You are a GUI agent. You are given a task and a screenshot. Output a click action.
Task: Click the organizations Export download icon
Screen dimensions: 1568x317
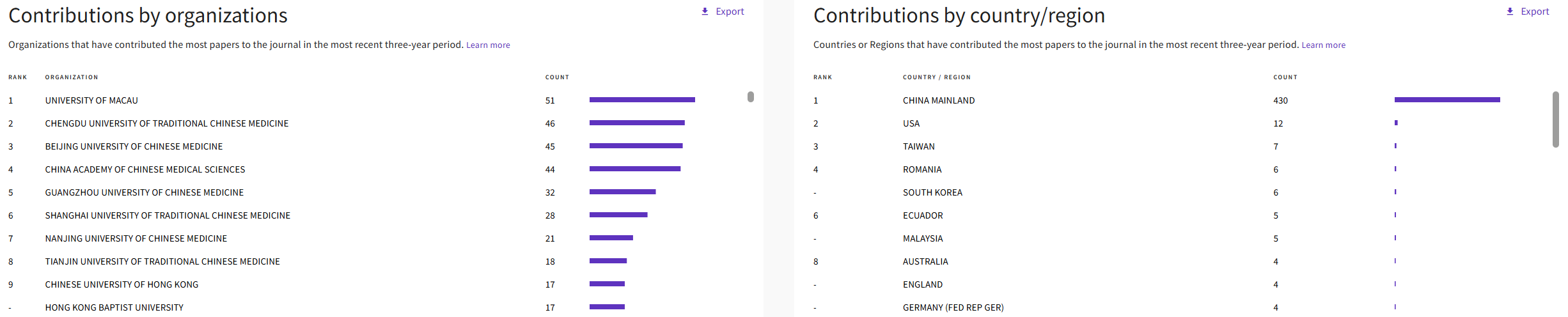coord(705,12)
